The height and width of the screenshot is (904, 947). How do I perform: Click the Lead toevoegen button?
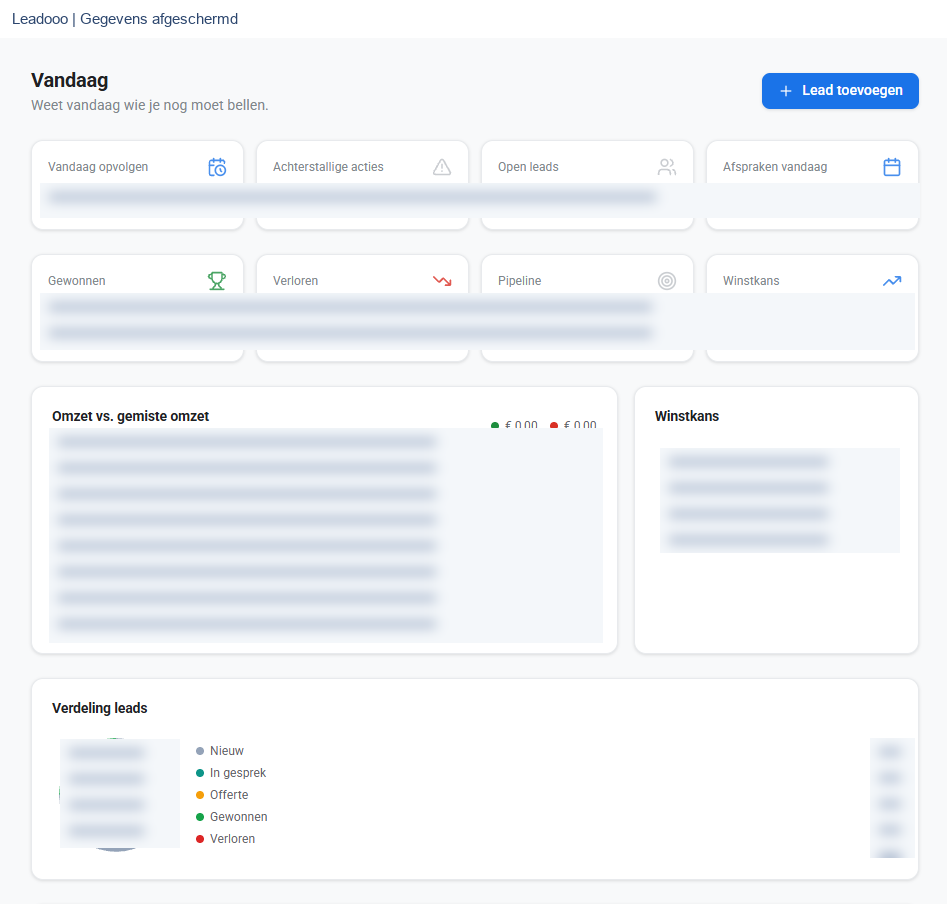pos(840,91)
